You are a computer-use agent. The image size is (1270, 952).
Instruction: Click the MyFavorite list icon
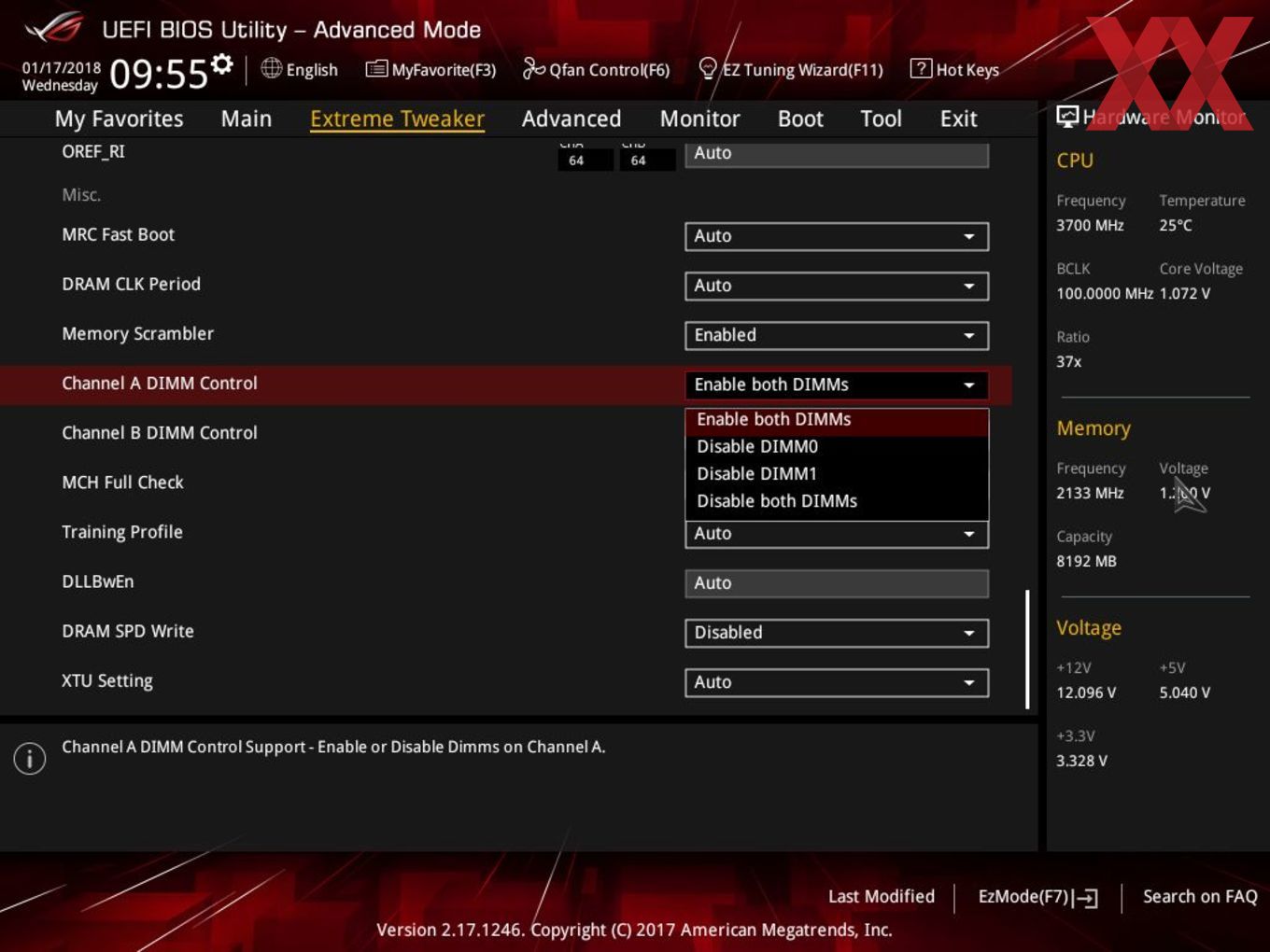pyautogui.click(x=376, y=69)
